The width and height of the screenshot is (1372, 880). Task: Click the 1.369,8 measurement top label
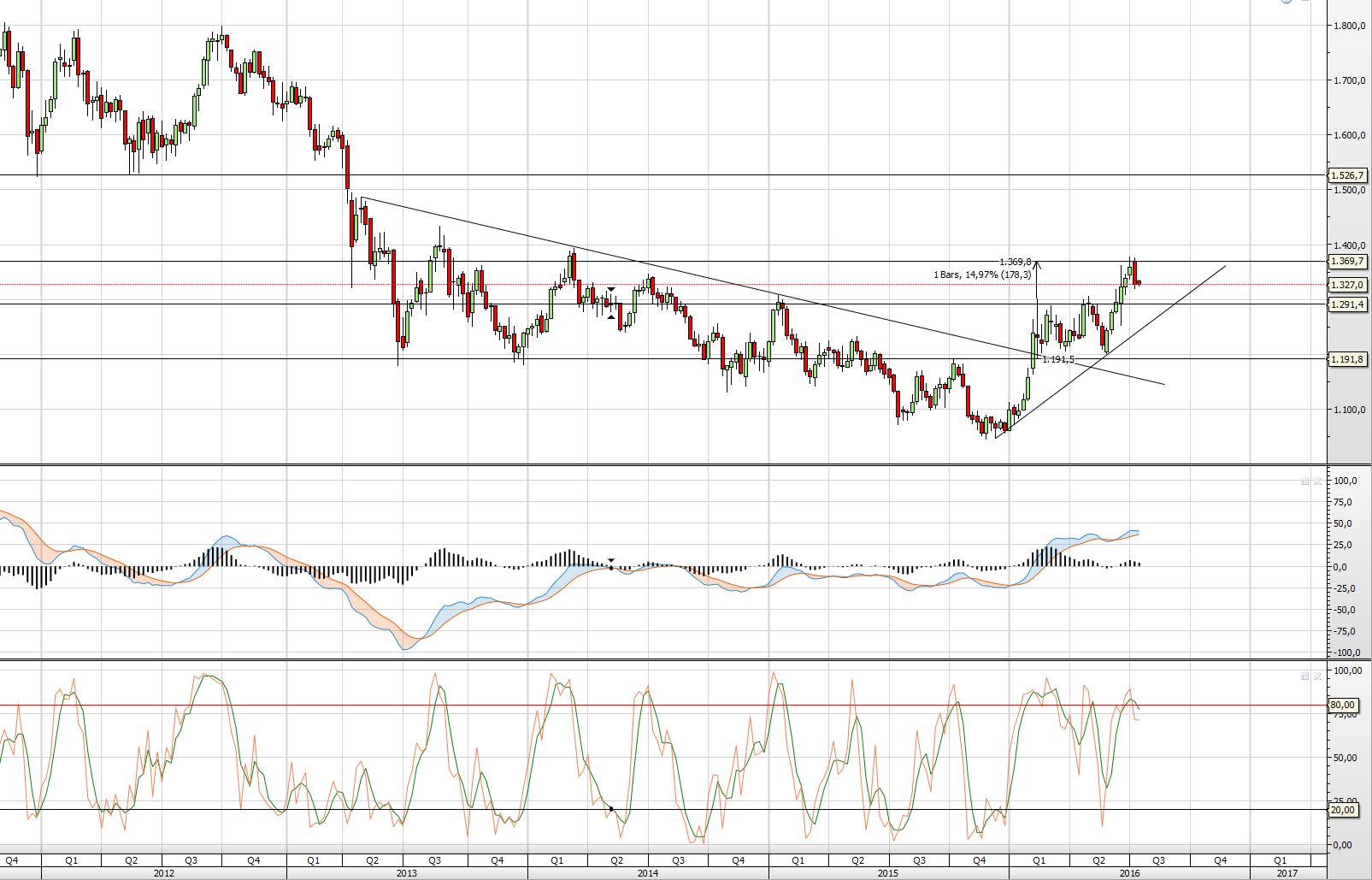tap(1016, 262)
